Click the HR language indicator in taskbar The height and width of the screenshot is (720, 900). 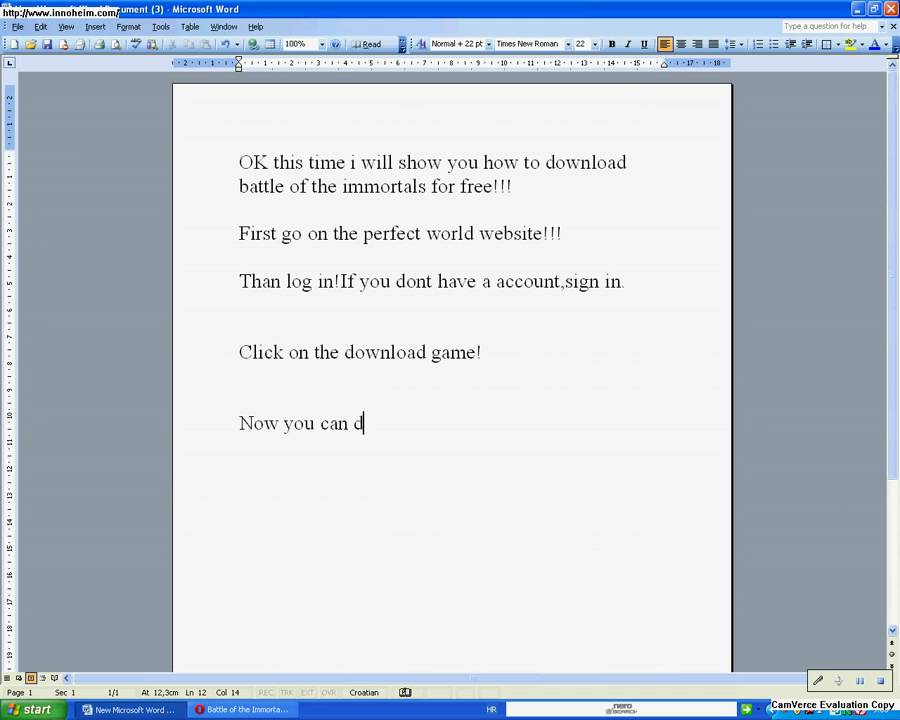(x=491, y=710)
